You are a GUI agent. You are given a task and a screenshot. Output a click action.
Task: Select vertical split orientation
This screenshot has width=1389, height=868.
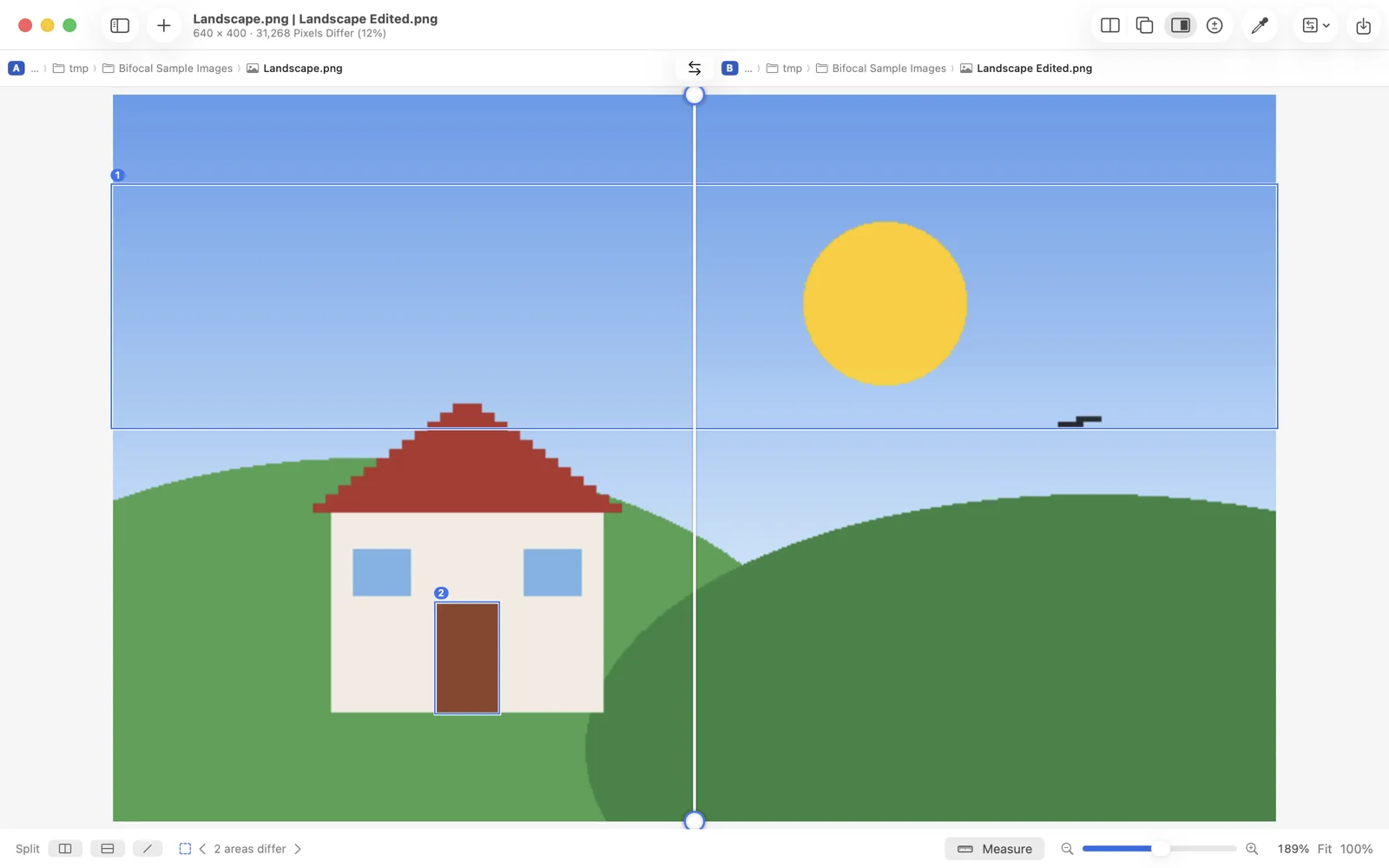pos(65,849)
